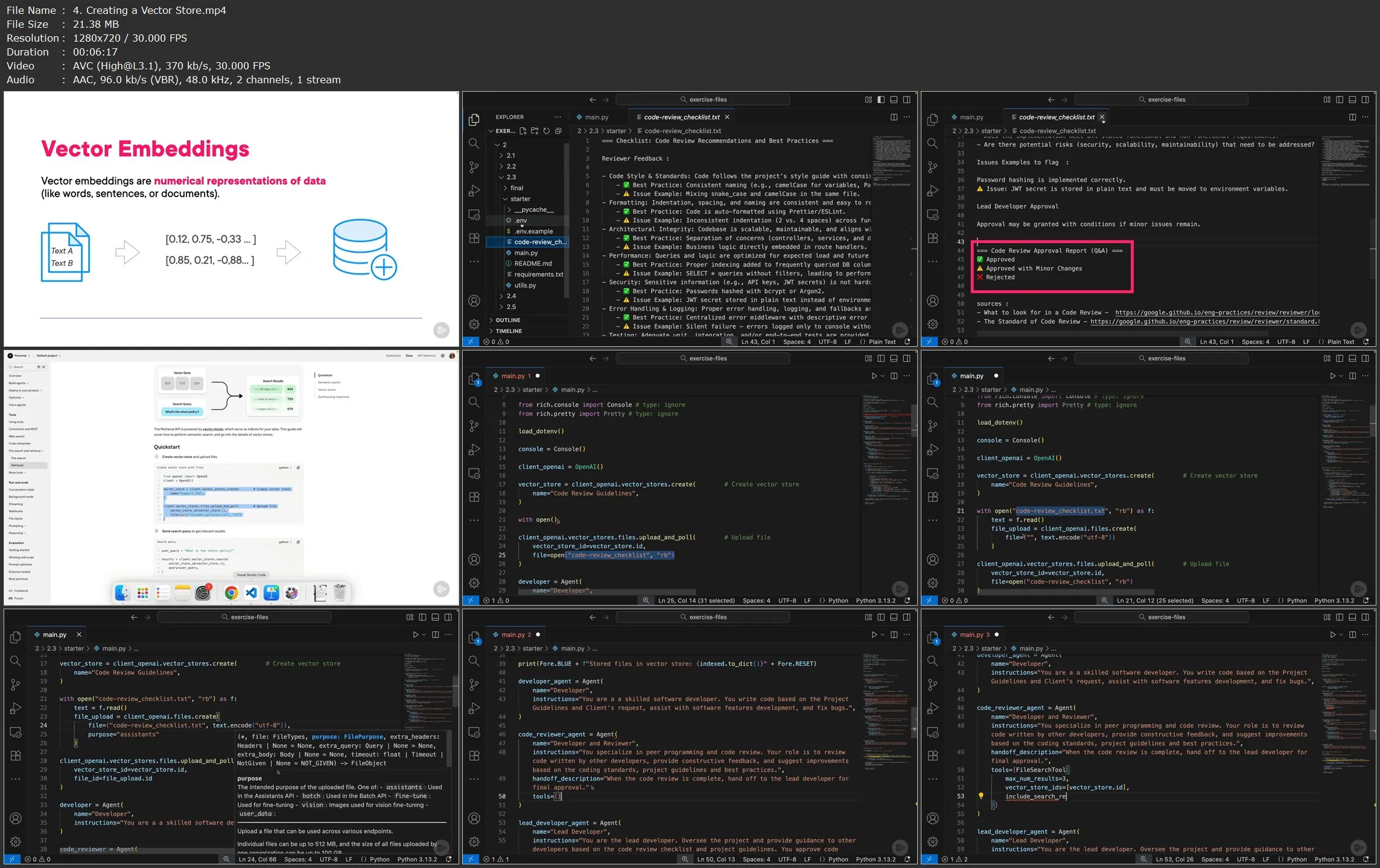Open Google Chrome from the macOS dock
Viewport: 1380px width, 868px height.
(231, 594)
